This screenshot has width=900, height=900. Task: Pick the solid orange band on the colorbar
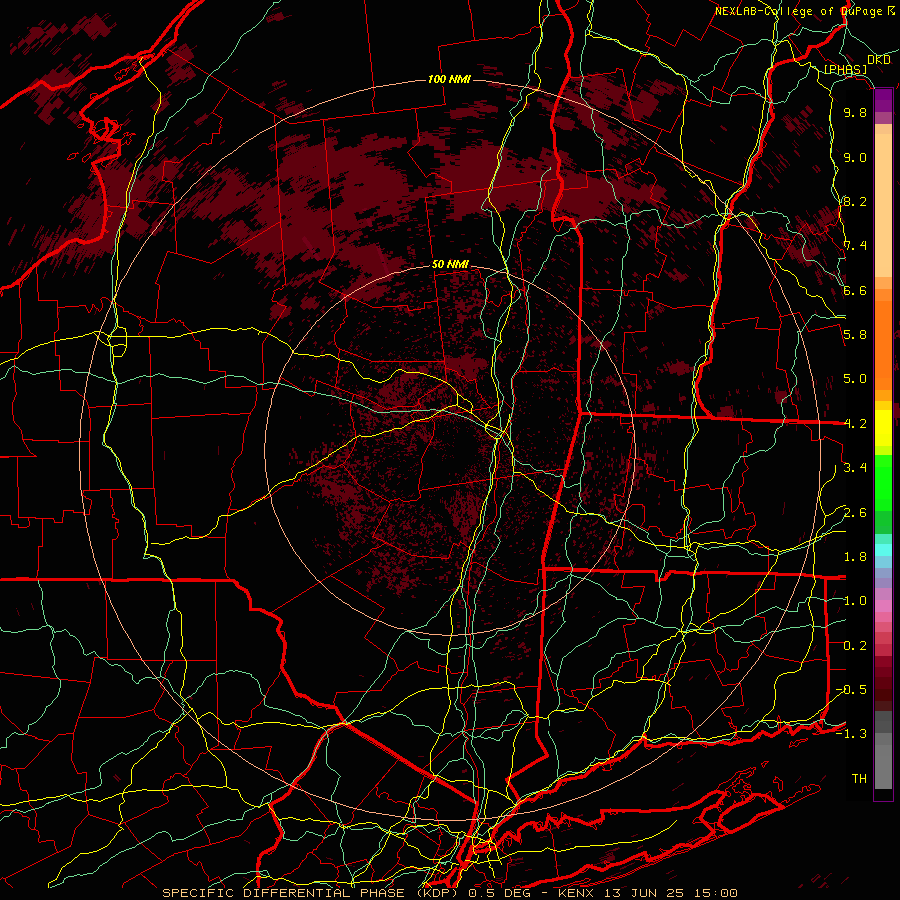tap(883, 344)
